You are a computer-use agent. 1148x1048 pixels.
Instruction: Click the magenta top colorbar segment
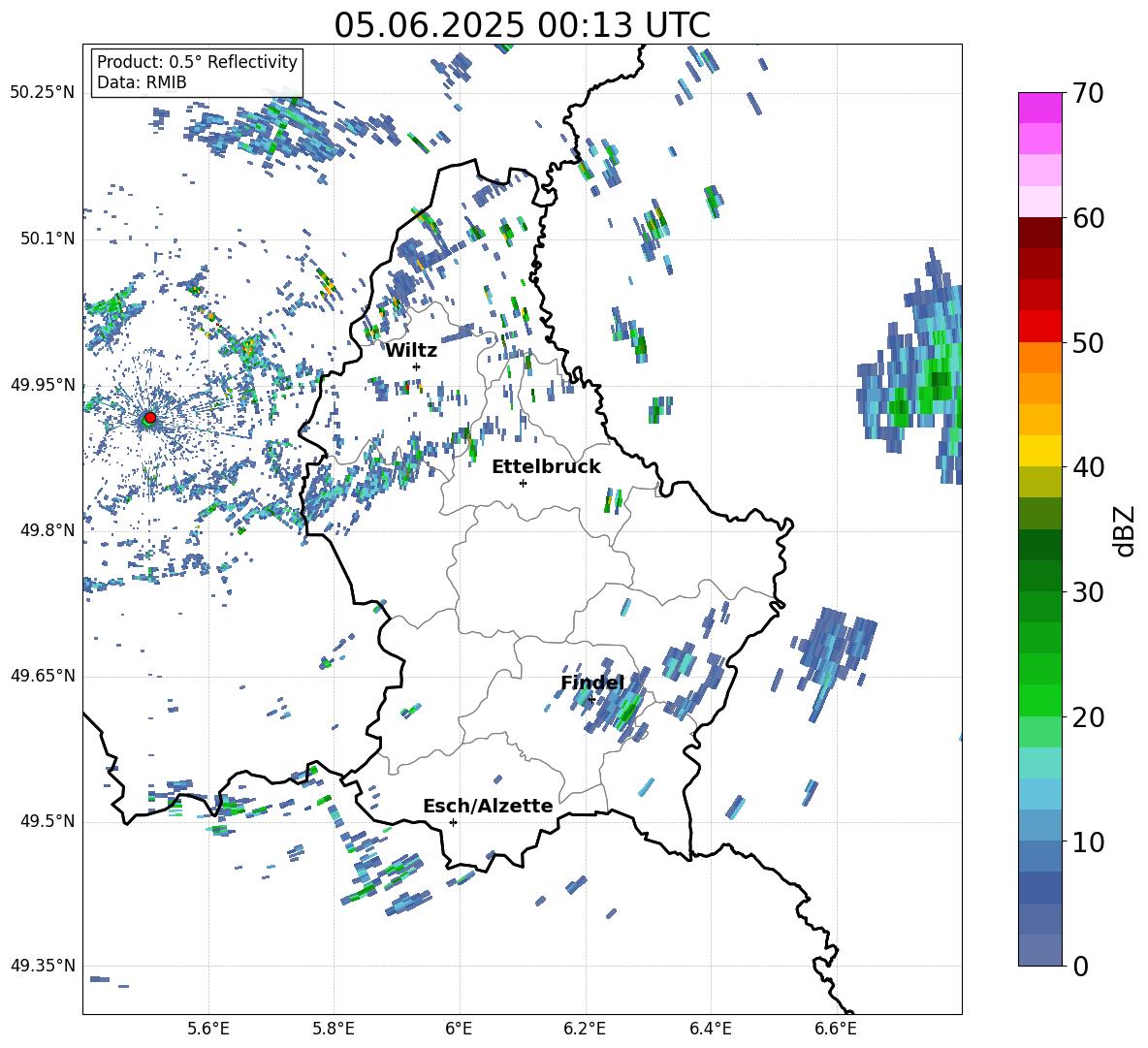point(1039,109)
